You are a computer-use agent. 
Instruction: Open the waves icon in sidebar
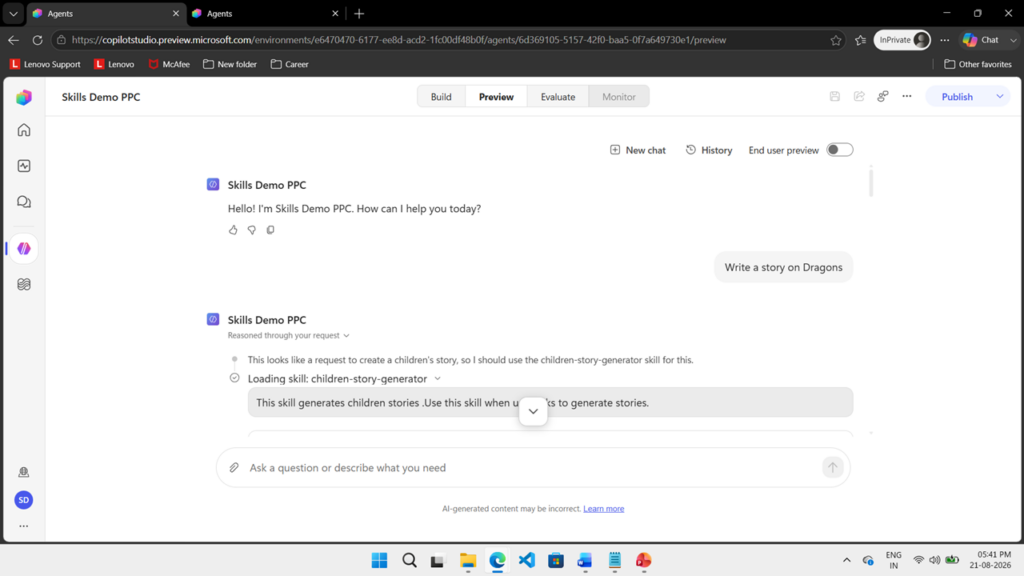point(24,284)
